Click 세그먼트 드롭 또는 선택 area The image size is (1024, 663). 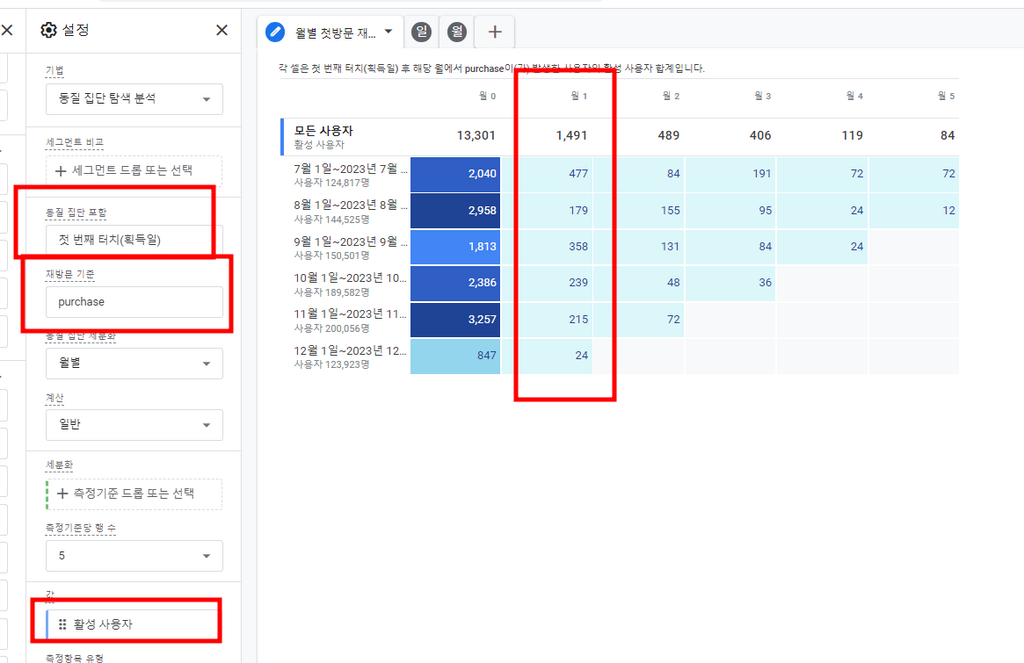point(134,170)
